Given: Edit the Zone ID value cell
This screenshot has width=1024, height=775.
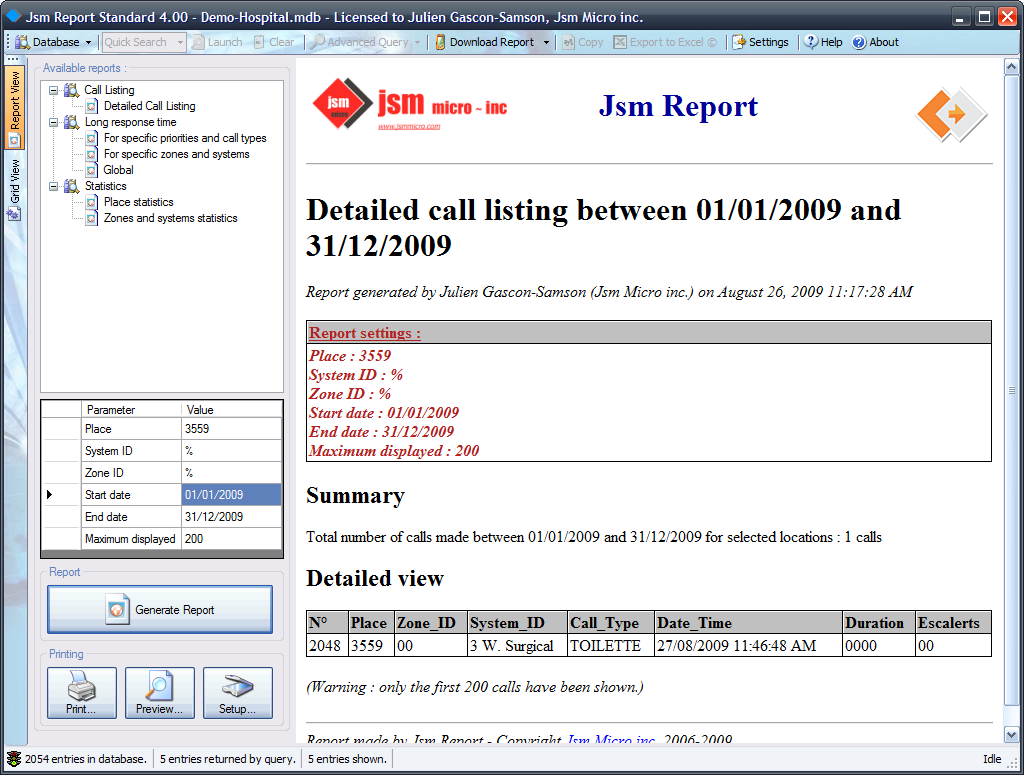Looking at the screenshot, I should (231, 473).
